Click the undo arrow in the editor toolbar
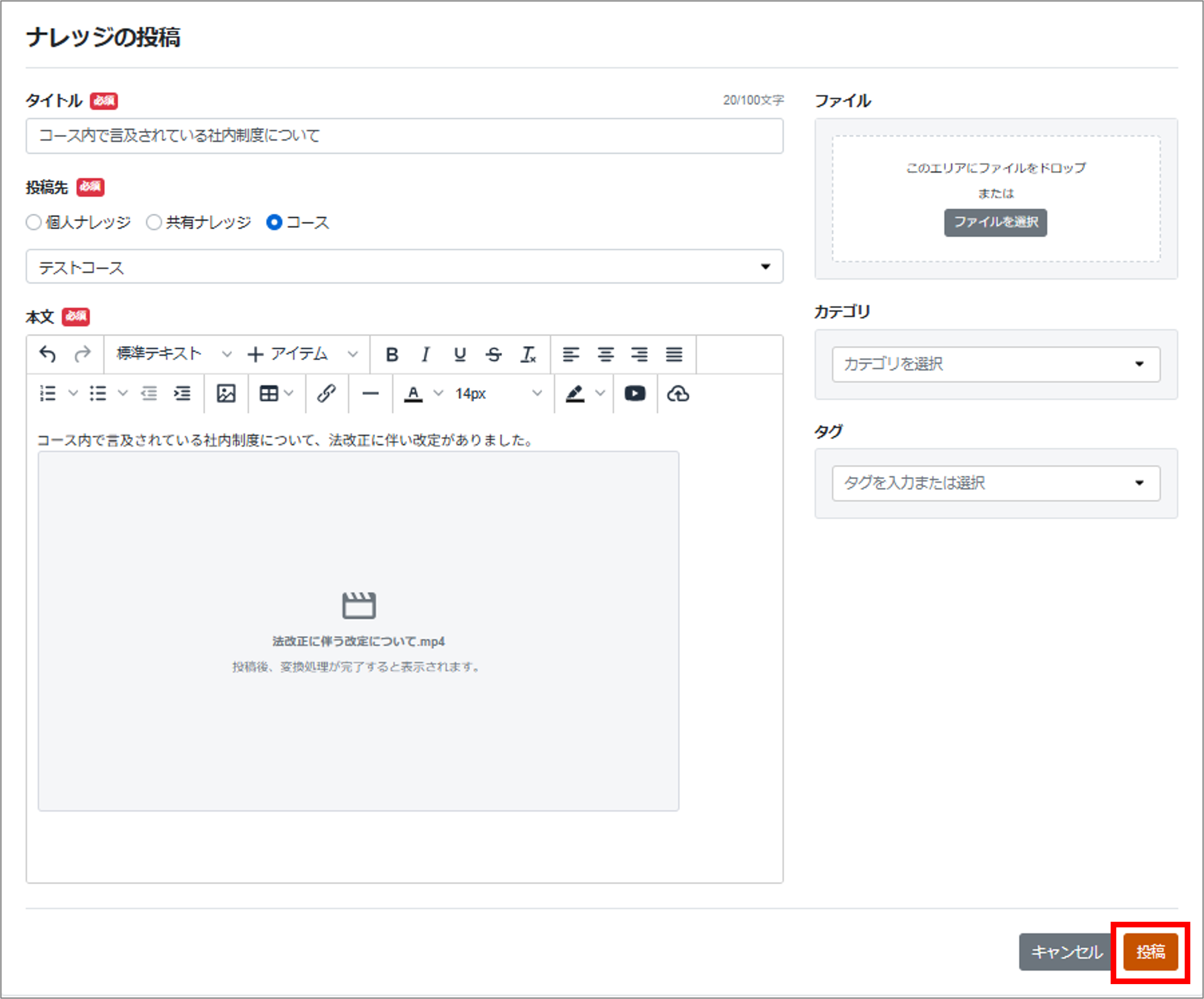Image resolution: width=1204 pixels, height=999 pixels. [47, 354]
